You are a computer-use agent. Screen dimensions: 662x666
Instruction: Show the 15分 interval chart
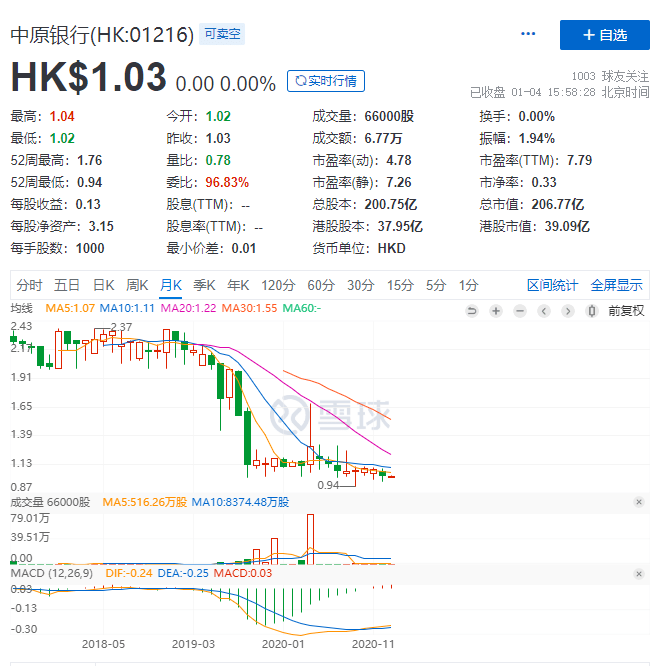click(400, 285)
